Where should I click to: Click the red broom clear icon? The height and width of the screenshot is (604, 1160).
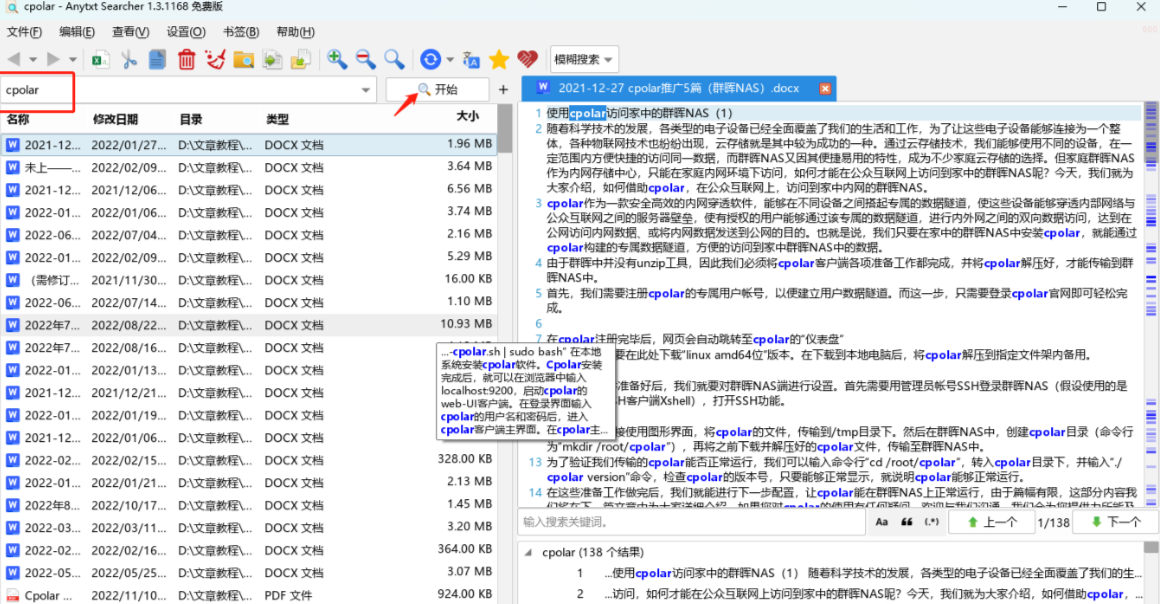click(x=215, y=60)
